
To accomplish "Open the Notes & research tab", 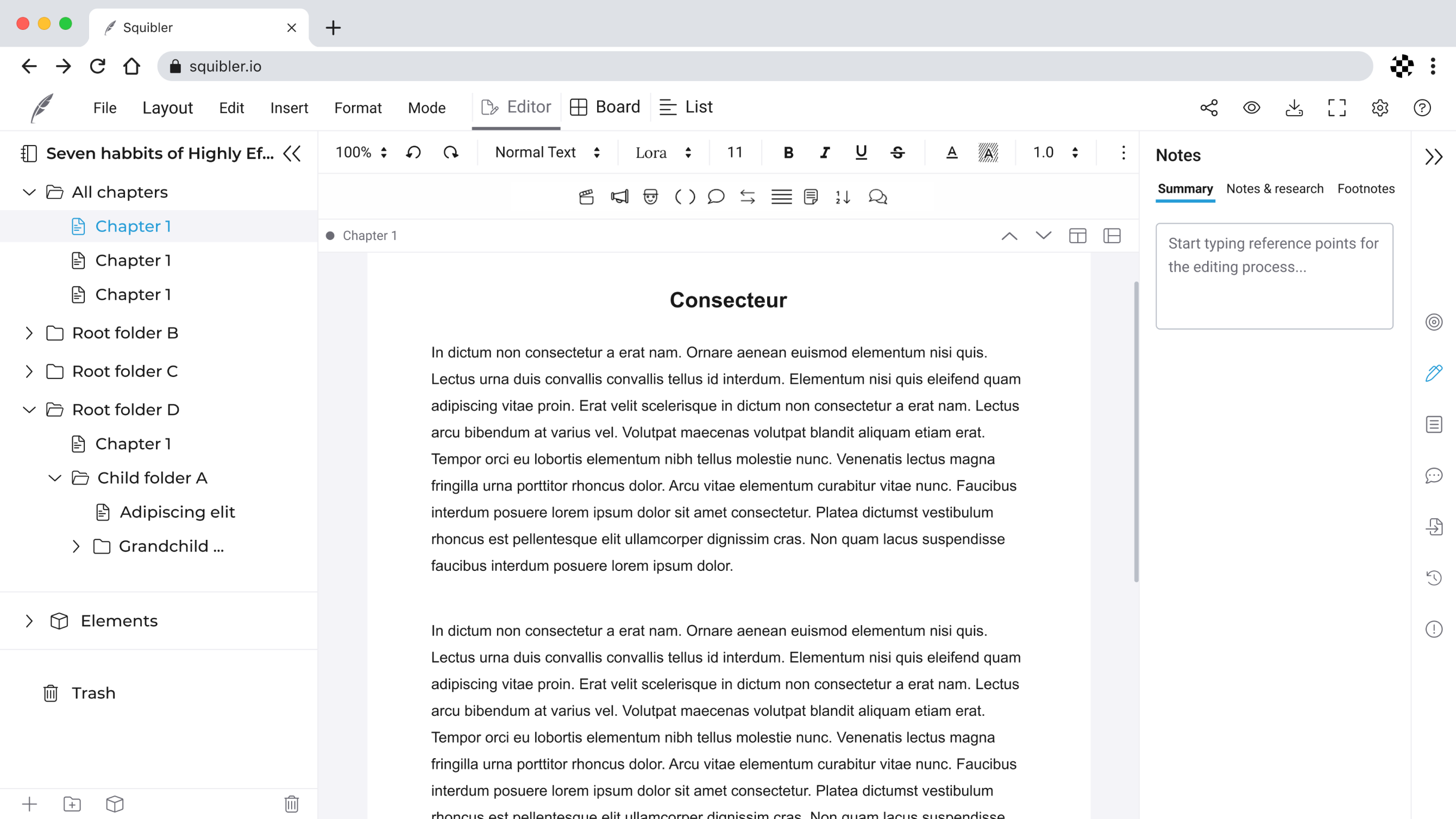I will click(x=1275, y=189).
